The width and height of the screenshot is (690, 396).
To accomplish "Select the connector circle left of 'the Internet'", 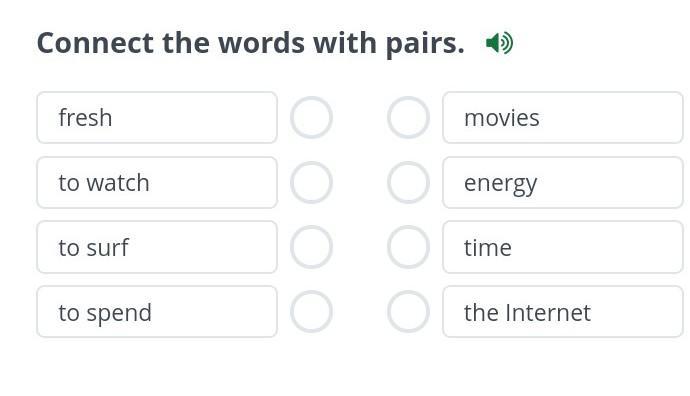I will pyautogui.click(x=408, y=312).
